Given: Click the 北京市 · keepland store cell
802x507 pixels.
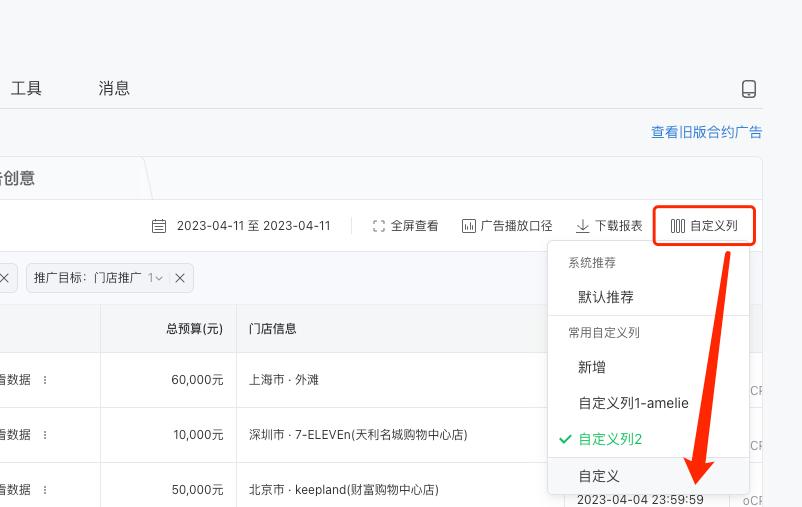Looking at the screenshot, I should coord(344,490).
